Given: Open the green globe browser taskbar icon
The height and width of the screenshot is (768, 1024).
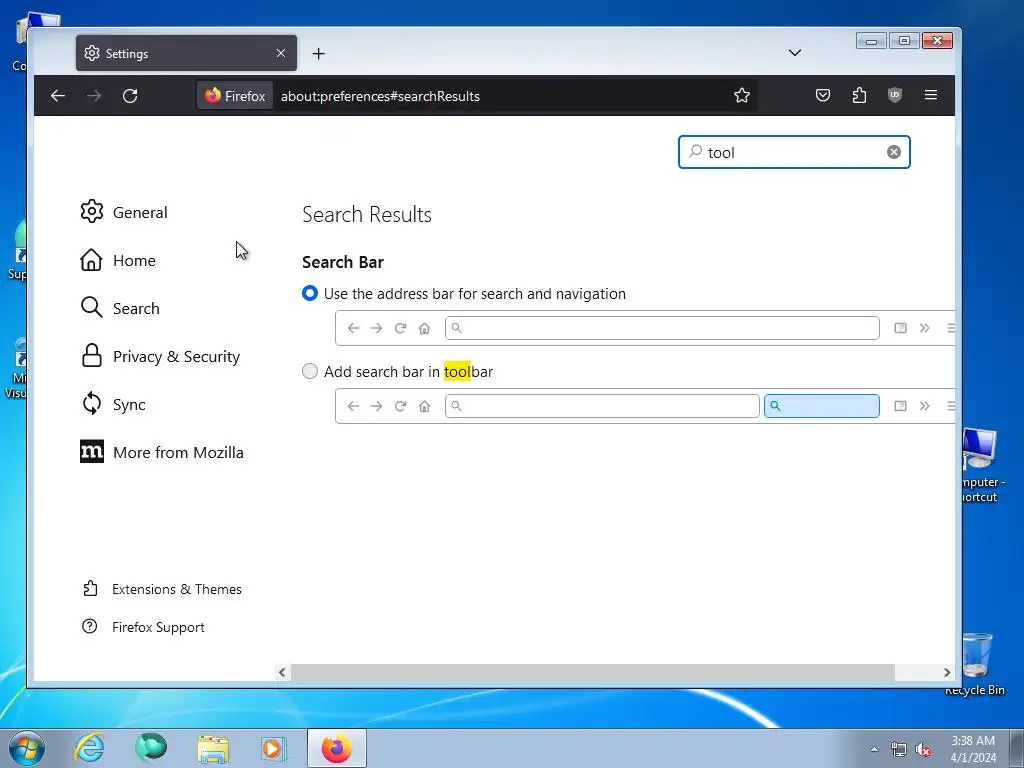Looking at the screenshot, I should coord(151,748).
